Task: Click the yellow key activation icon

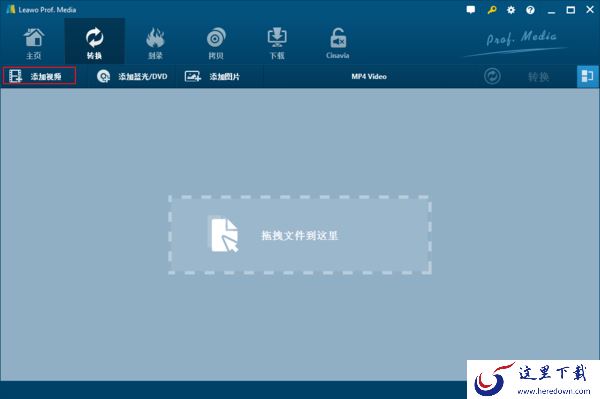Action: click(492, 10)
